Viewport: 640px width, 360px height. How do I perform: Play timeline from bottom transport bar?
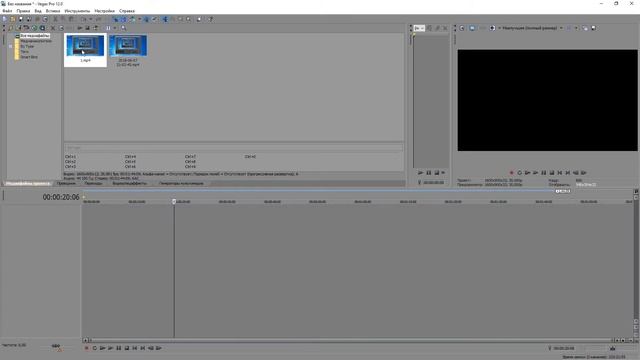pos(111,348)
